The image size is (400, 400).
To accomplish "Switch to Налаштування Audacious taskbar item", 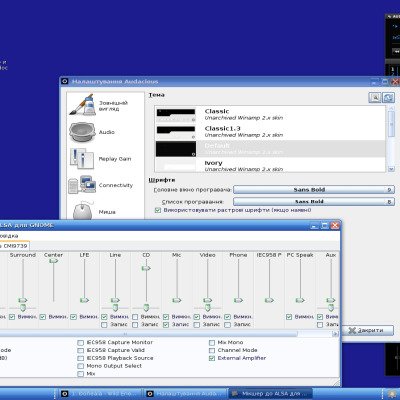I will coord(186,394).
